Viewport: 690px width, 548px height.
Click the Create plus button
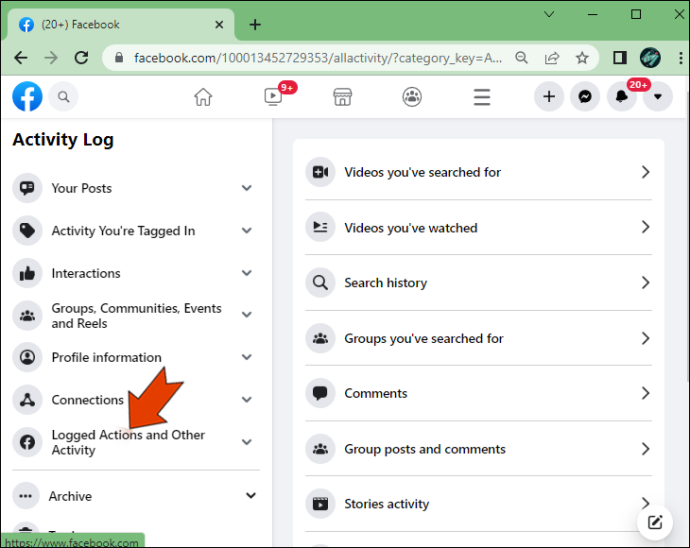(x=549, y=96)
